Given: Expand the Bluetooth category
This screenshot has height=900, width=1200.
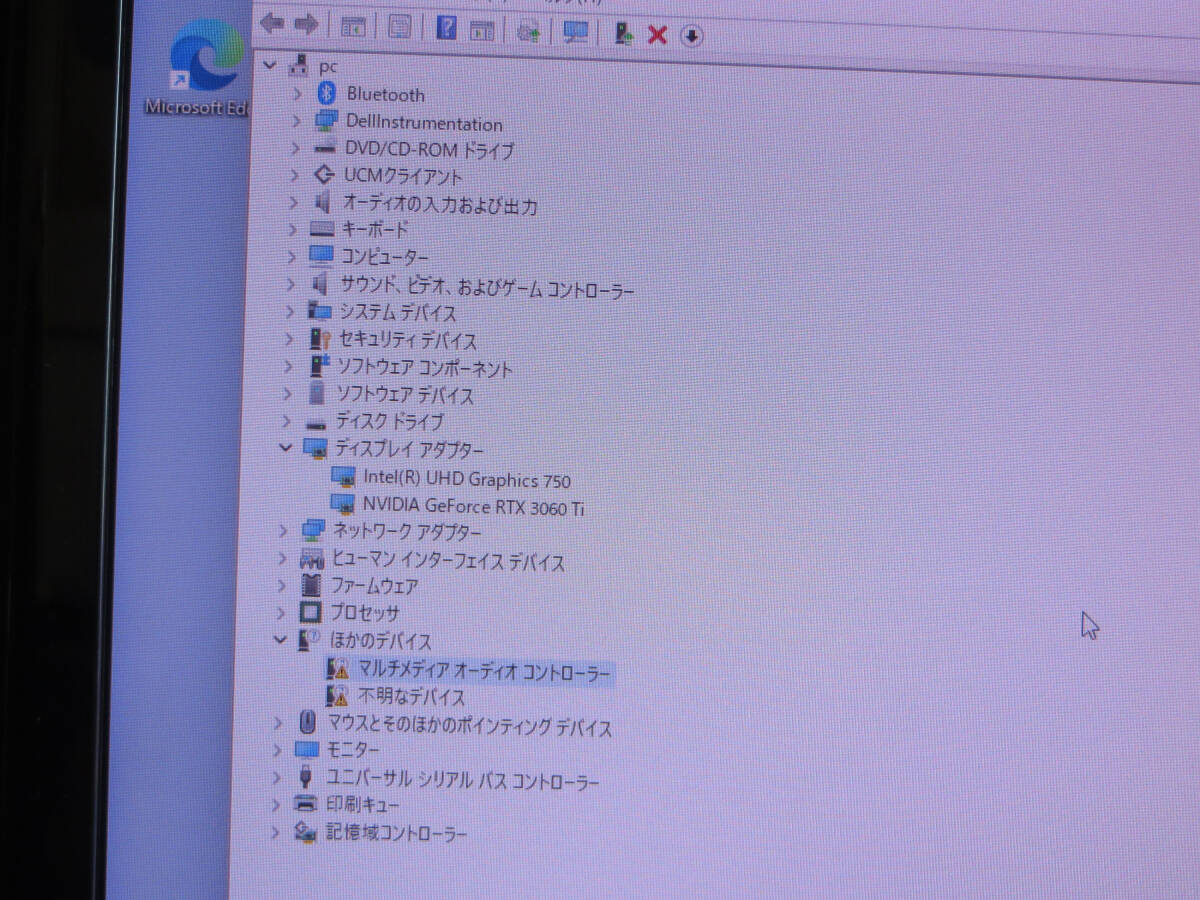Looking at the screenshot, I should click(x=296, y=93).
